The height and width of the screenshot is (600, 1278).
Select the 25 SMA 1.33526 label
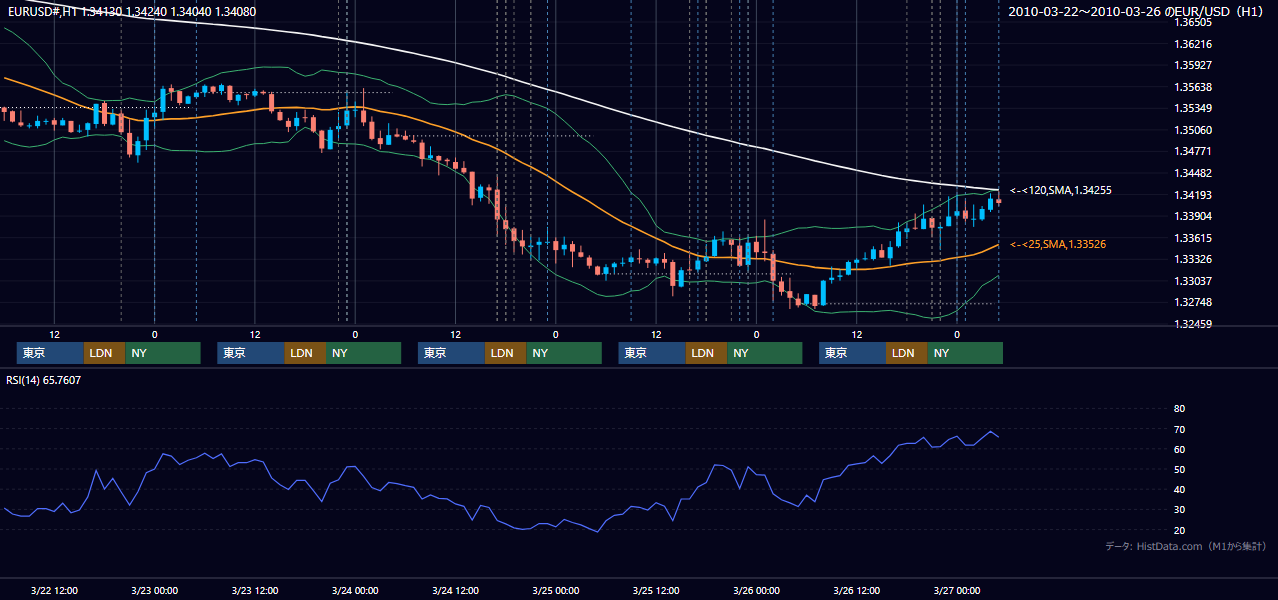(x=1058, y=244)
